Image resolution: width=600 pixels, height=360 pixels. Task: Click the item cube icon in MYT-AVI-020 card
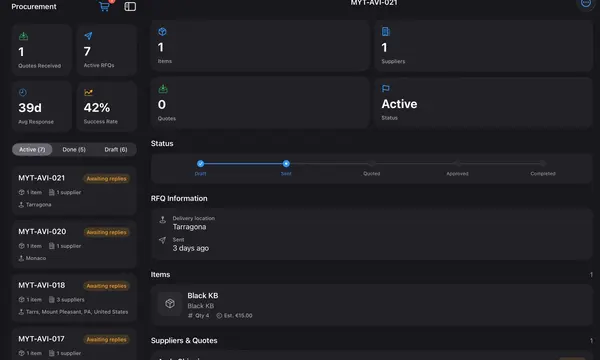click(x=21, y=246)
